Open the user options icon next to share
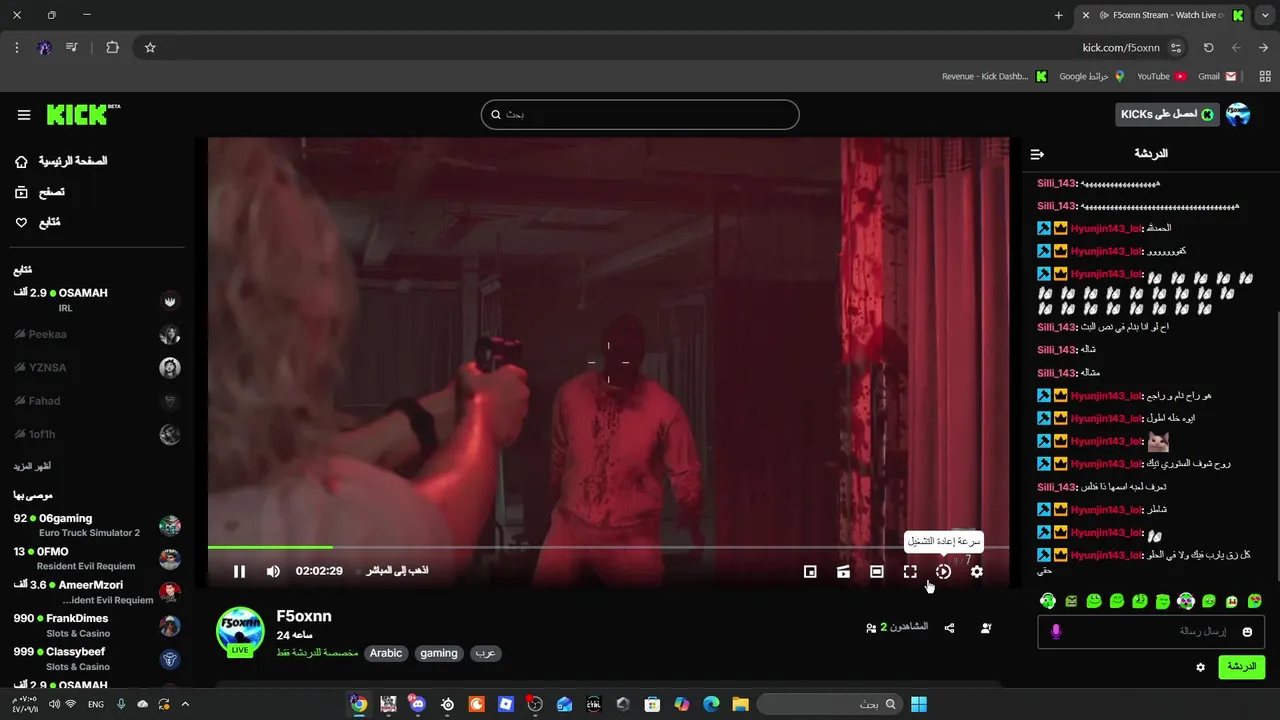 click(x=986, y=628)
